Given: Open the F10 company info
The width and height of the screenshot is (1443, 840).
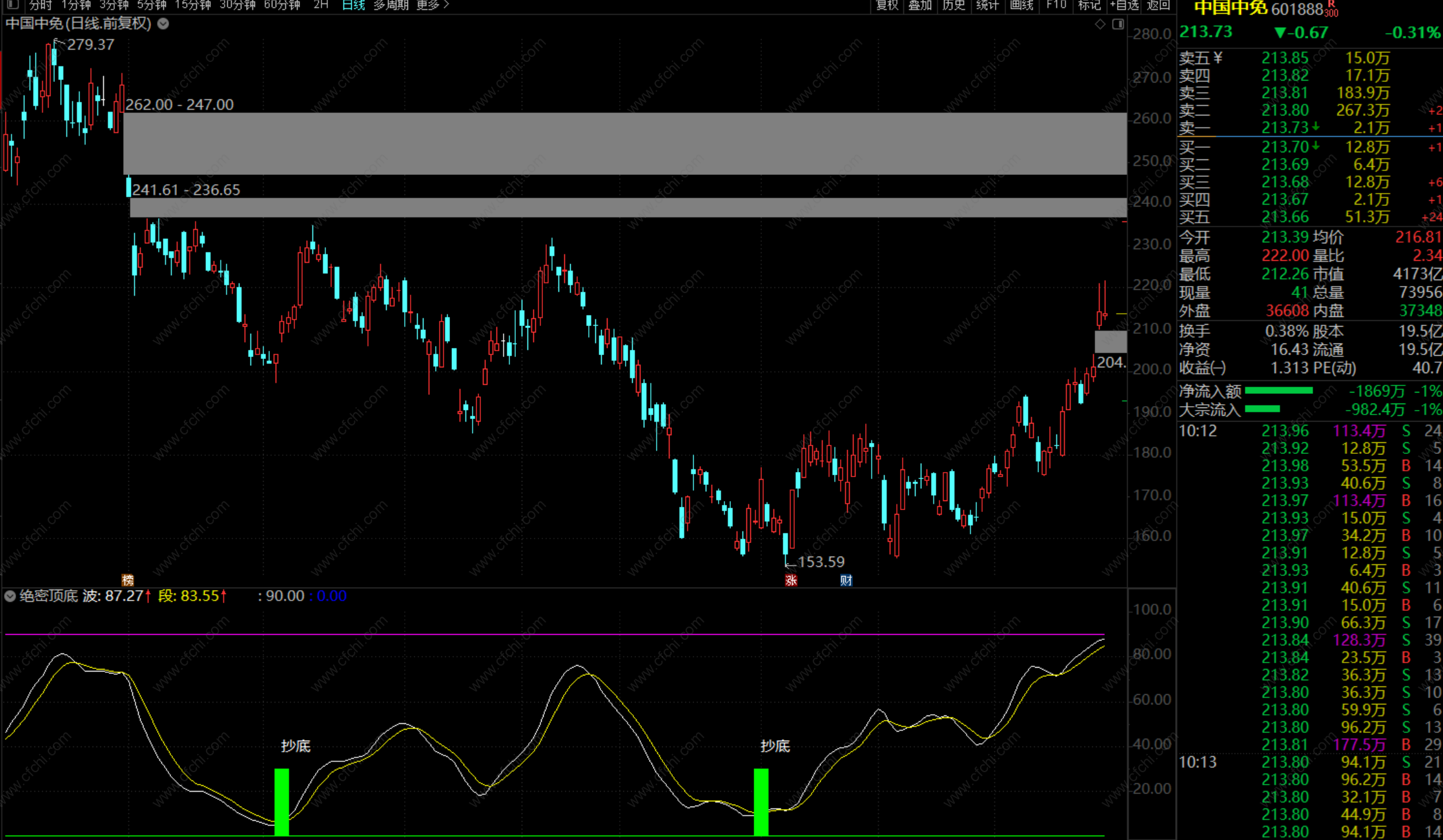Looking at the screenshot, I should (x=1056, y=5).
